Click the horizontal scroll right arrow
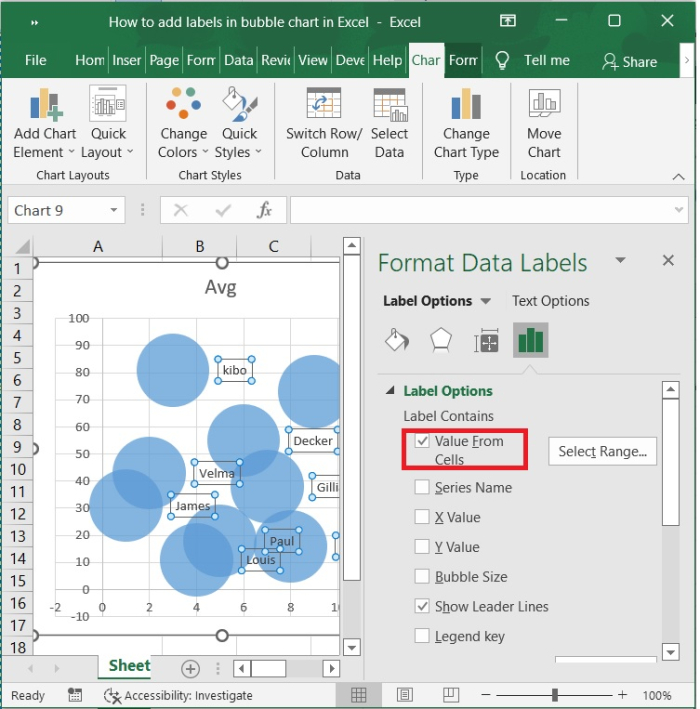This screenshot has height=709, width=700. (x=331, y=669)
